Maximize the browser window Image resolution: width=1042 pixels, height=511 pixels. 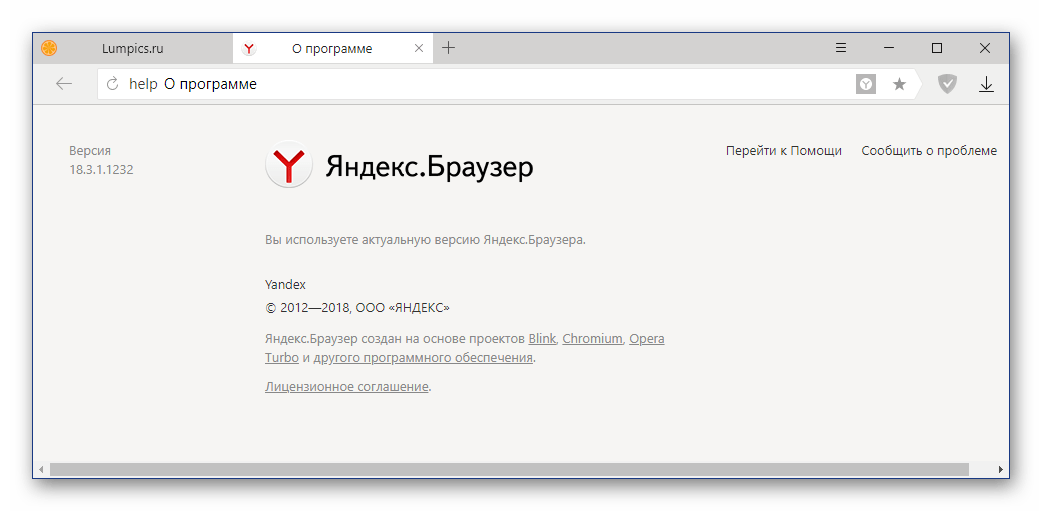[x=936, y=48]
